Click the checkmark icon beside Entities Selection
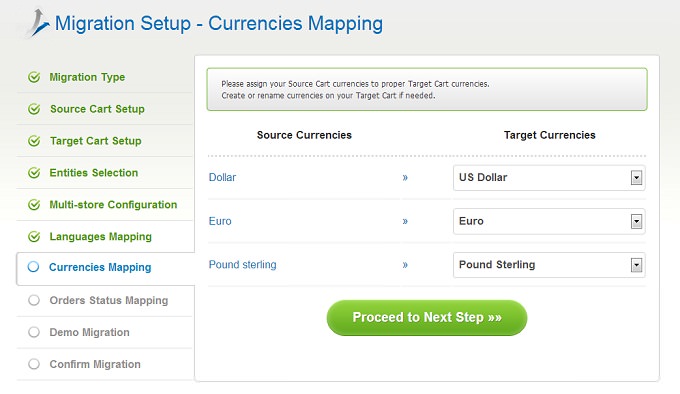 34,173
